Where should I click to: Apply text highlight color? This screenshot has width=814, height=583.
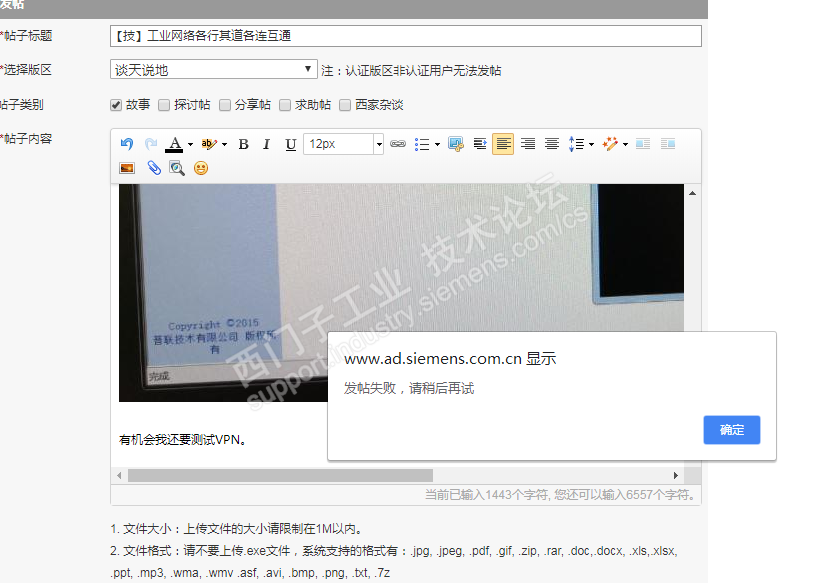click(x=209, y=144)
